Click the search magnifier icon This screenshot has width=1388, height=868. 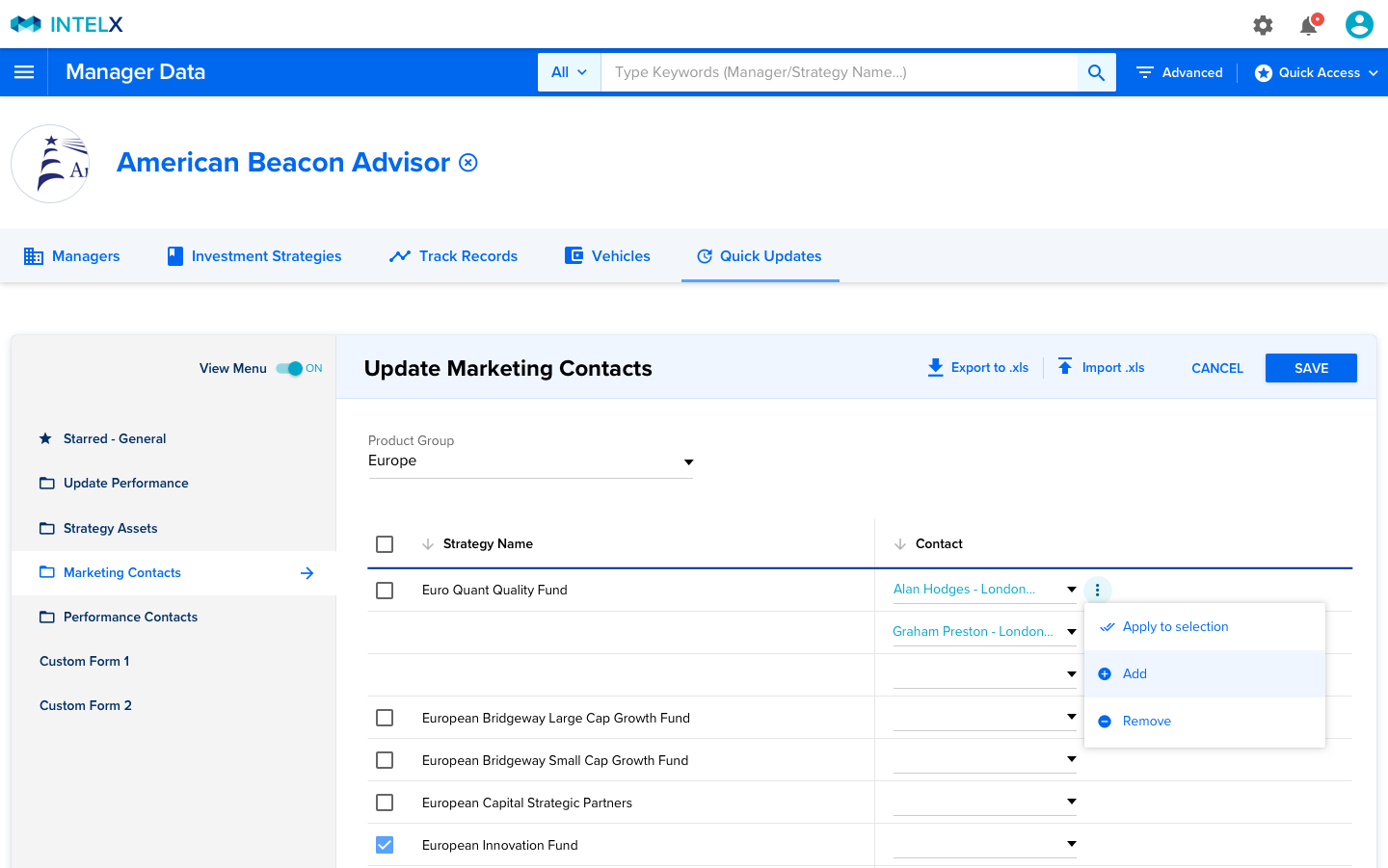(x=1096, y=72)
